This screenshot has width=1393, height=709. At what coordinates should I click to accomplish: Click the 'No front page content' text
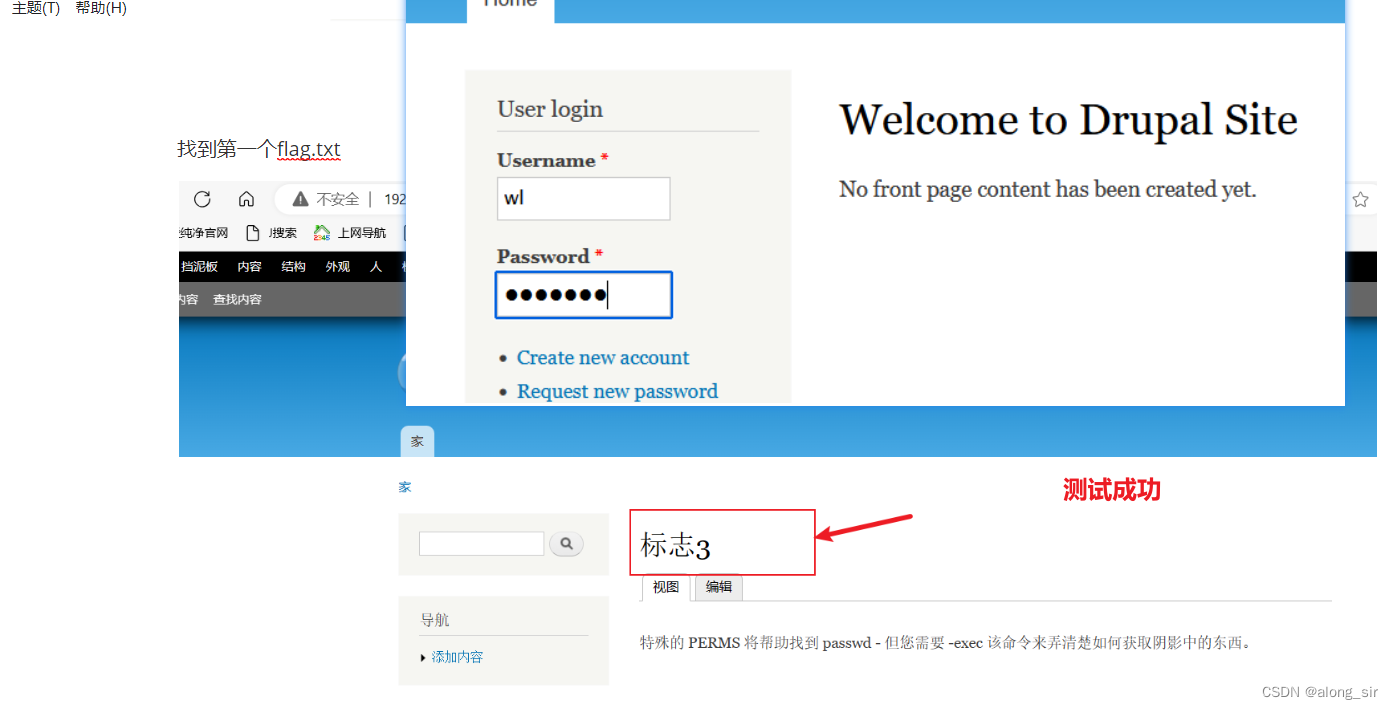click(1047, 189)
